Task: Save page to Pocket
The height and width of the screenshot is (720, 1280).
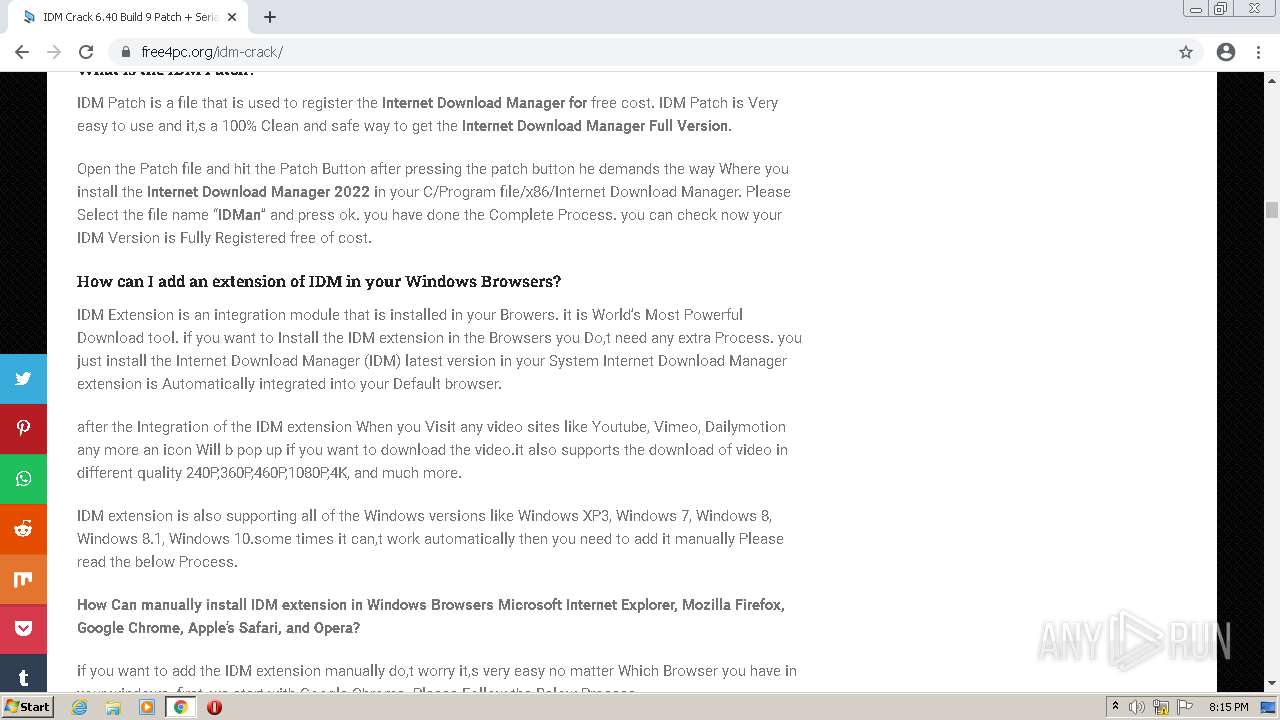Action: [23, 629]
